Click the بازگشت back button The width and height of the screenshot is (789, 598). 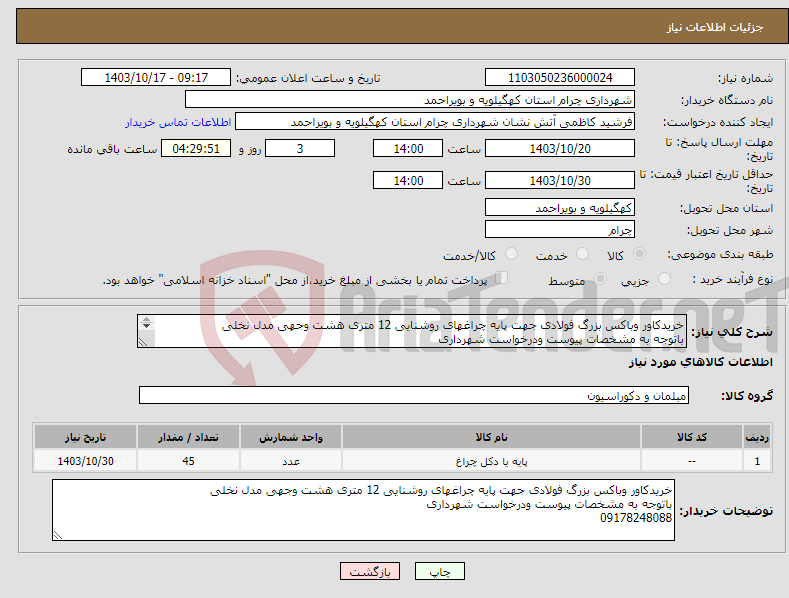pyautogui.click(x=370, y=571)
